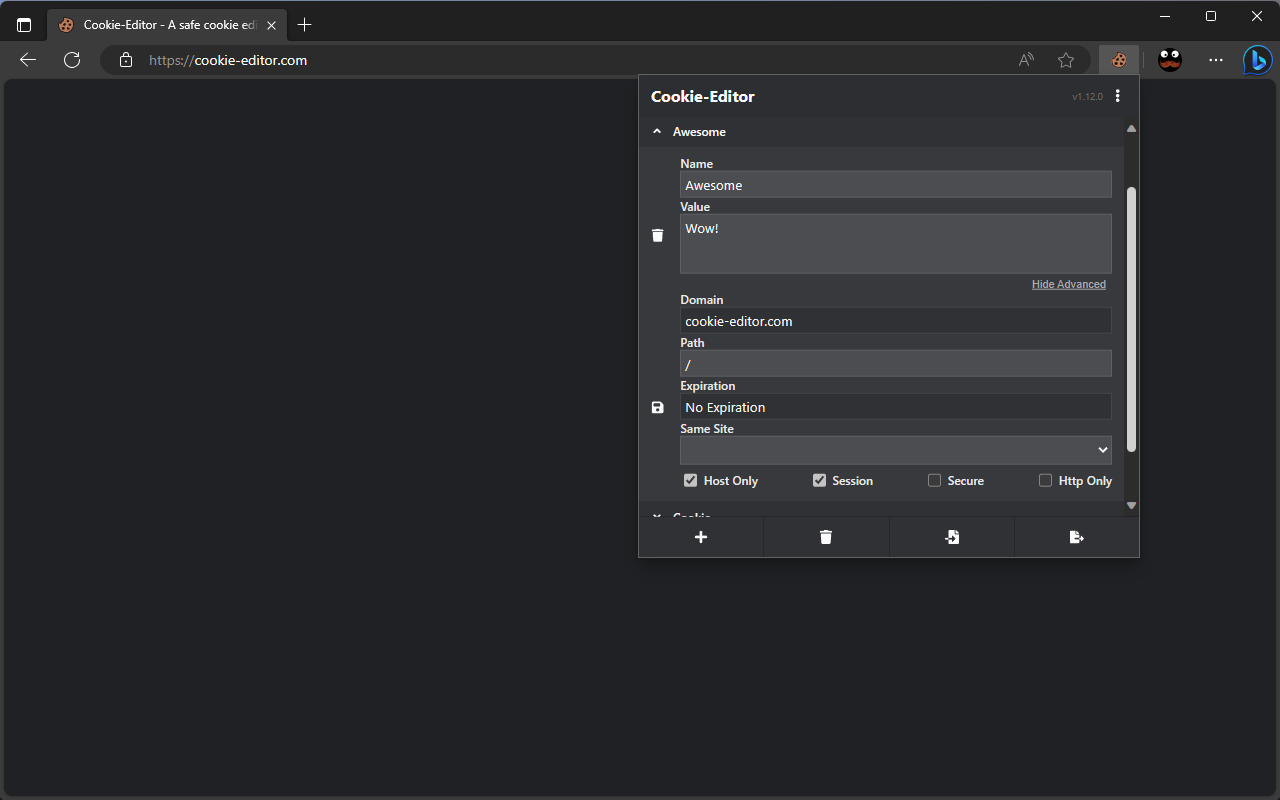
Task: Delete all cookies using the bottom trash button
Action: (x=826, y=537)
